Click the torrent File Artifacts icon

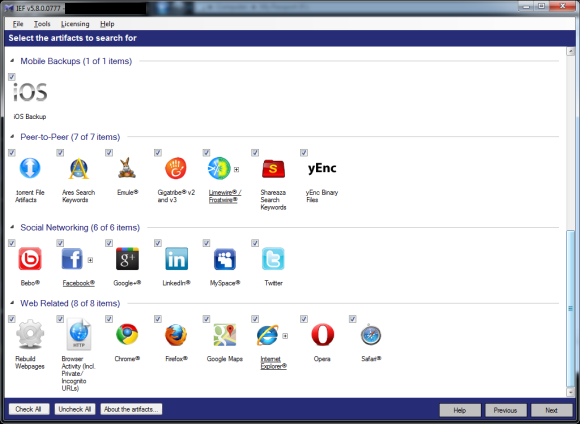[x=30, y=168]
